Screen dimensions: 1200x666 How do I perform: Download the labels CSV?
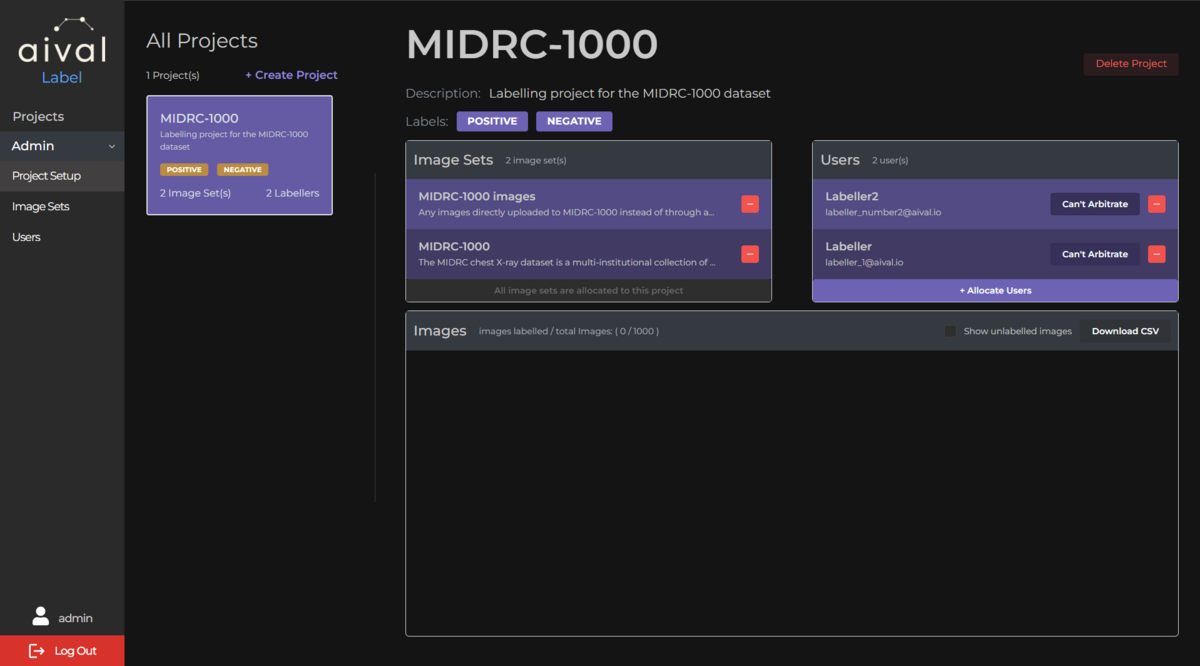1125,330
